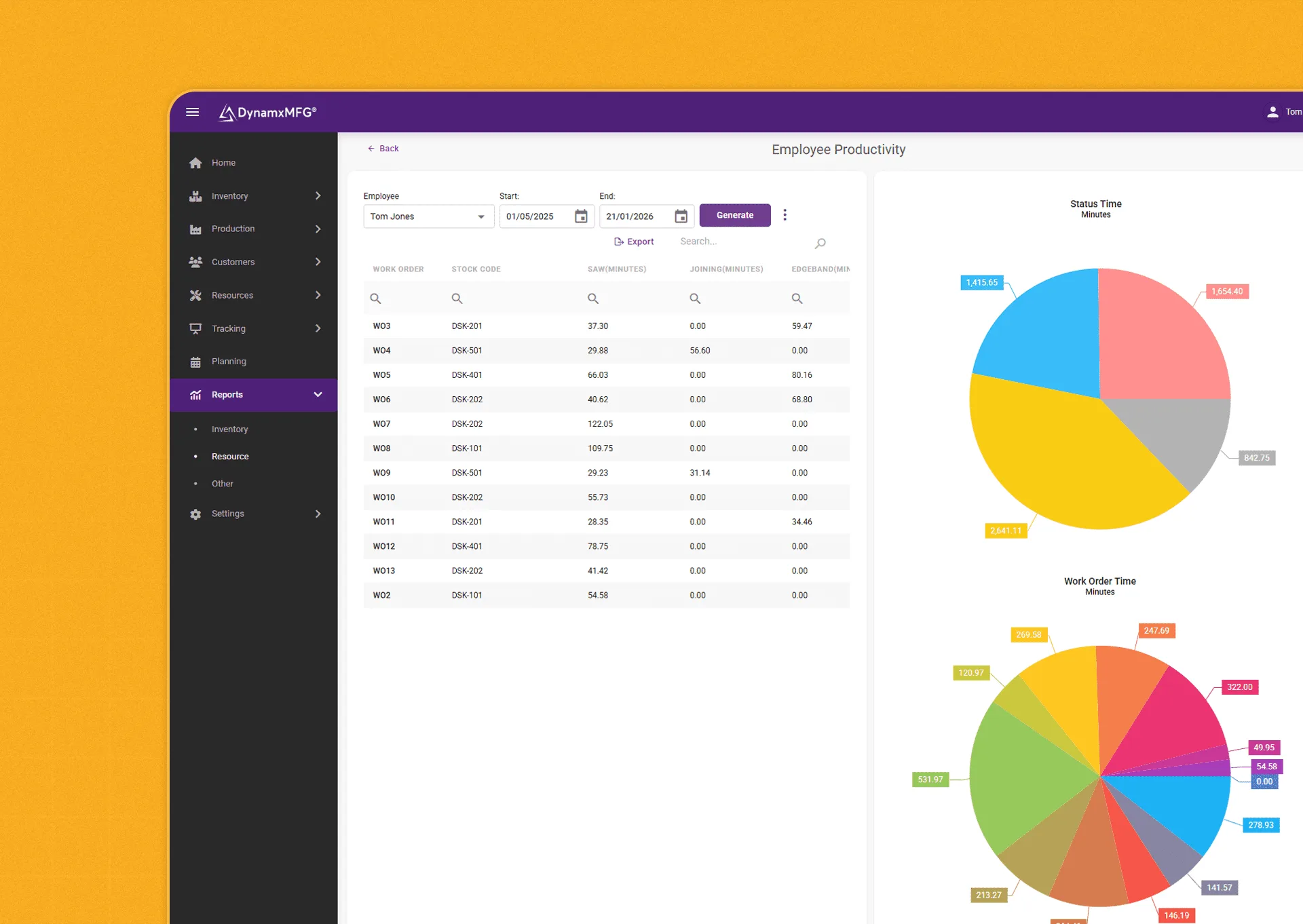Open the Inventory section icon
1303x924 pixels.
(x=195, y=195)
